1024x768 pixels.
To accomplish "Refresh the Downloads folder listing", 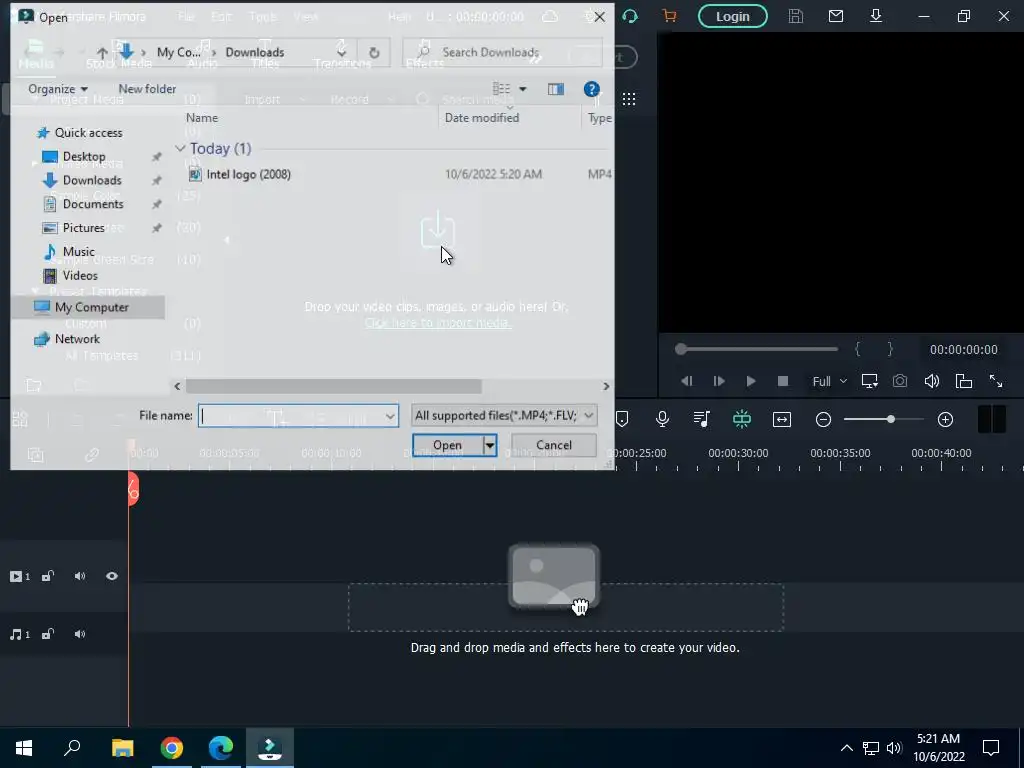I will click(374, 52).
